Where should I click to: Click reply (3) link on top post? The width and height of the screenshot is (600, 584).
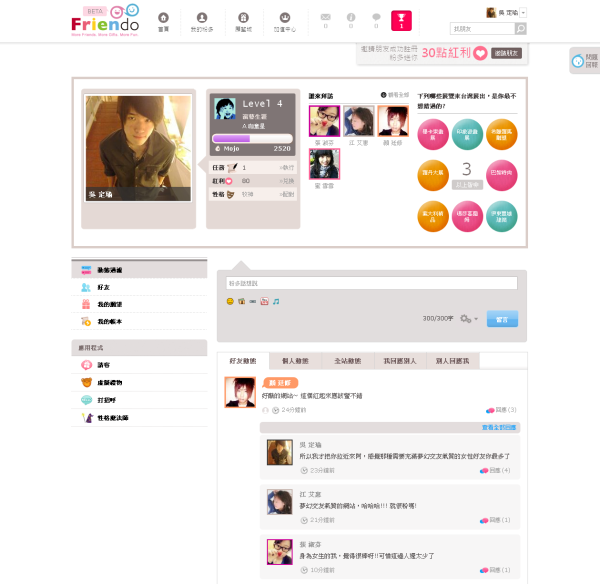pyautogui.click(x=501, y=410)
